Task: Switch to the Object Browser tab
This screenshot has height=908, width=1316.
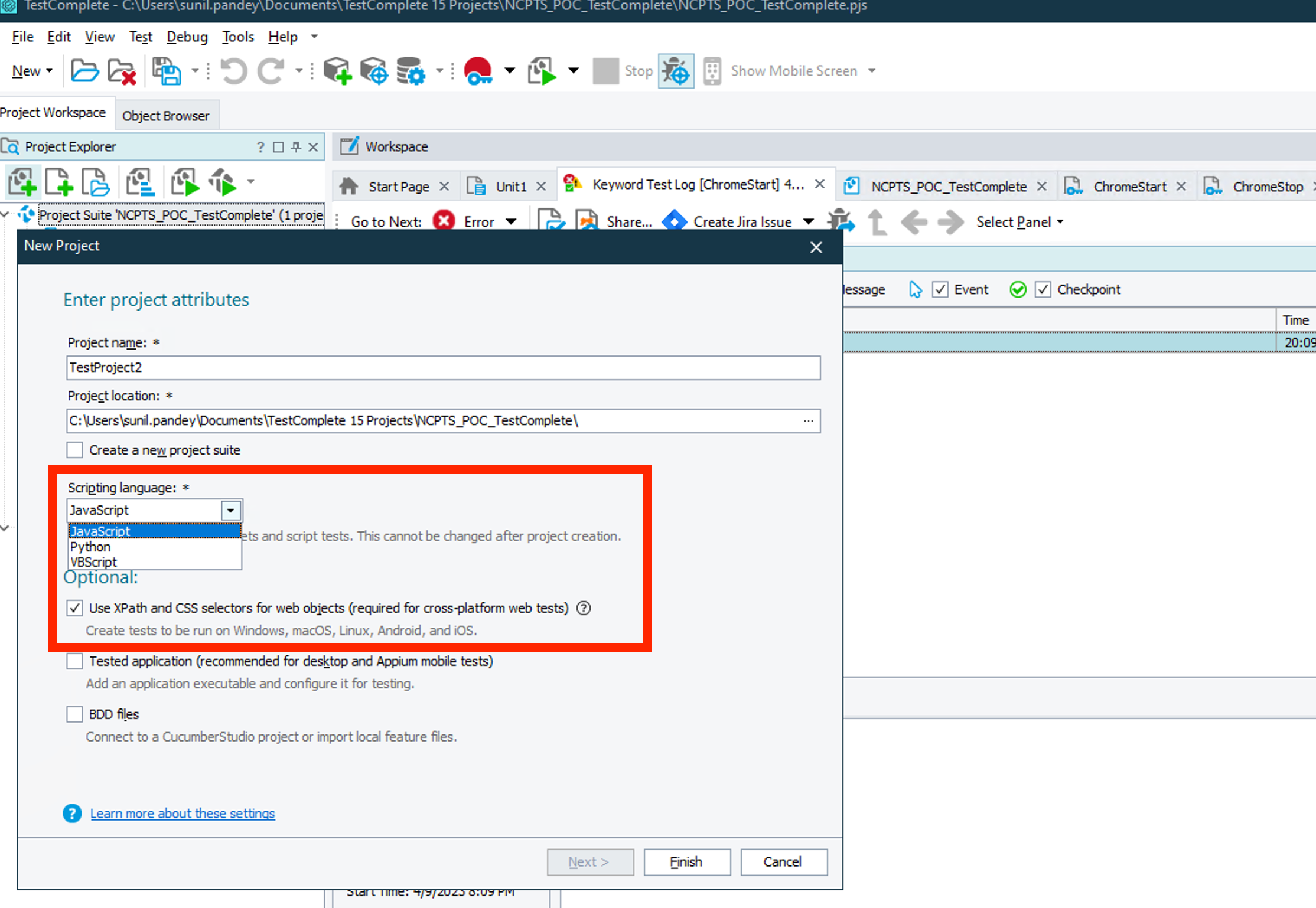Action: pos(165,116)
